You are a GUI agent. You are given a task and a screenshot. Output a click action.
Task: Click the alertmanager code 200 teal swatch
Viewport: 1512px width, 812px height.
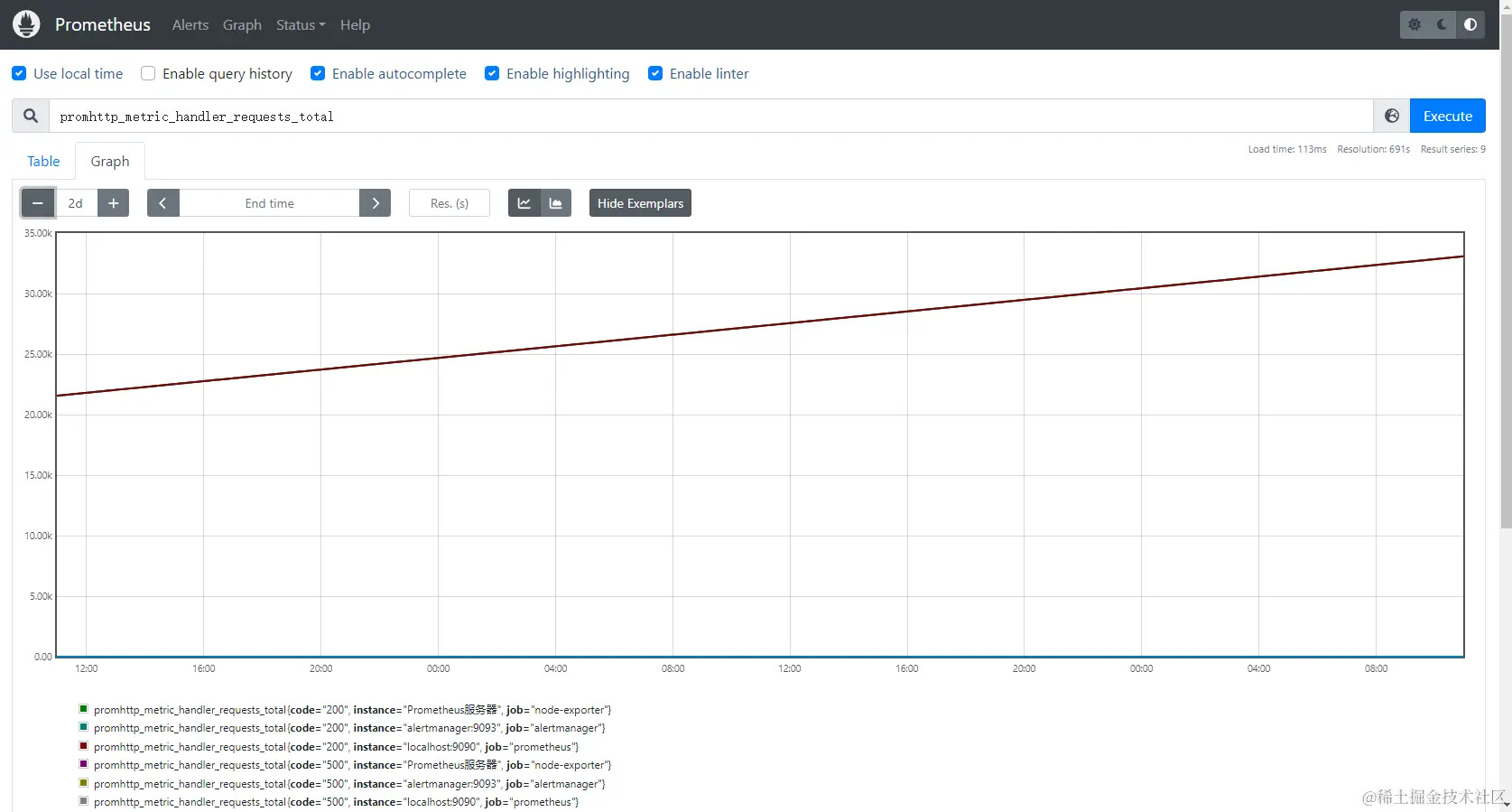pyautogui.click(x=83, y=727)
